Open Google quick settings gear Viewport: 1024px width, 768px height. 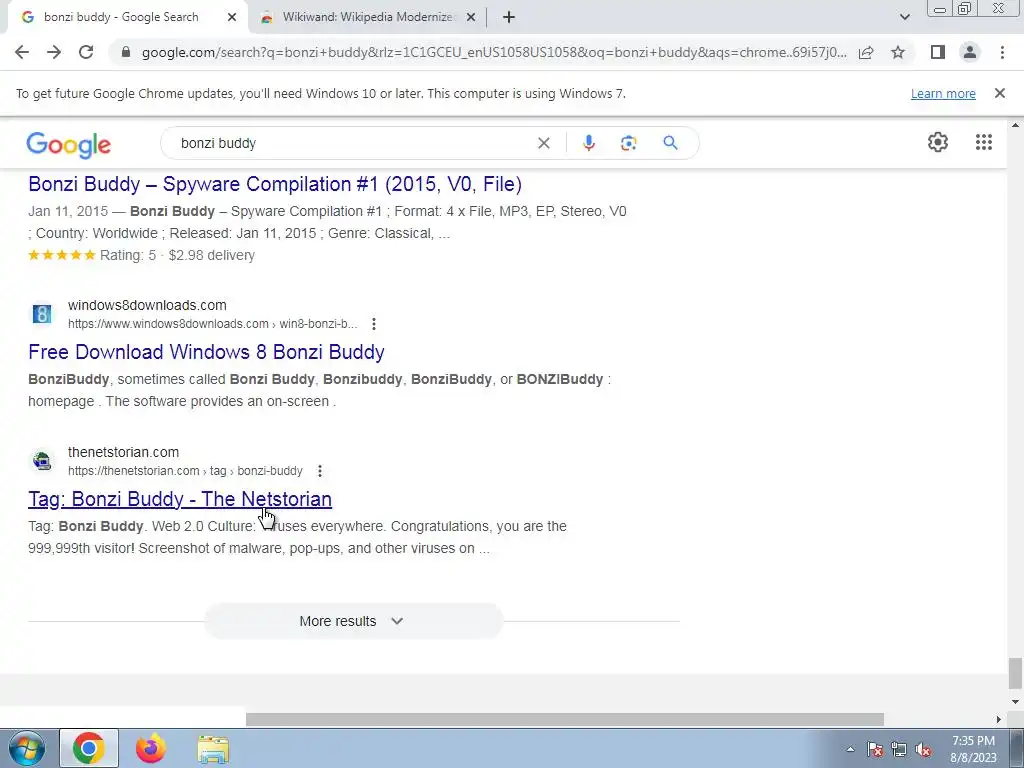coord(938,142)
